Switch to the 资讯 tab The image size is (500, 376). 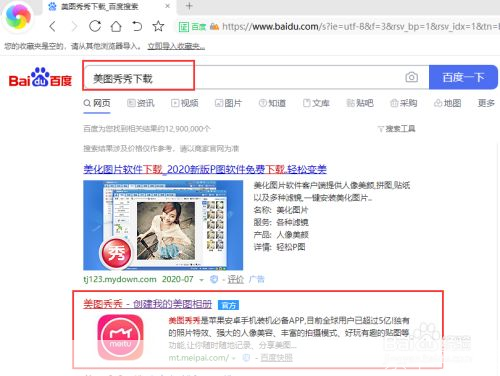141,103
